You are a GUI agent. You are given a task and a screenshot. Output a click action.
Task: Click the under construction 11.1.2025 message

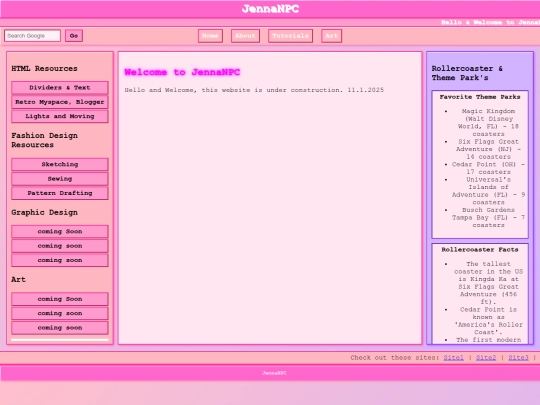pos(254,90)
